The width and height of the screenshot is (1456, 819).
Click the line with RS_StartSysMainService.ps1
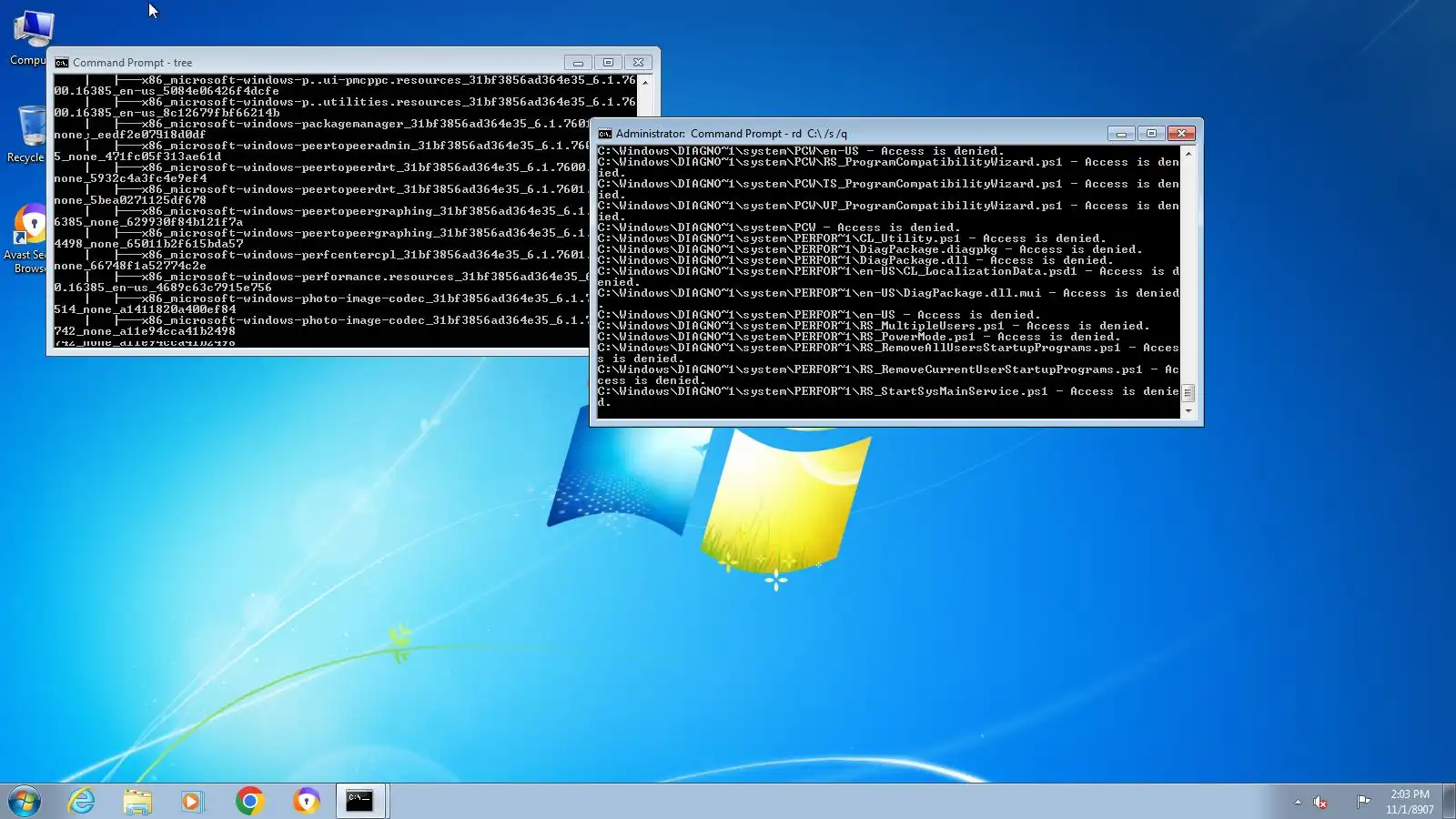coord(888,397)
